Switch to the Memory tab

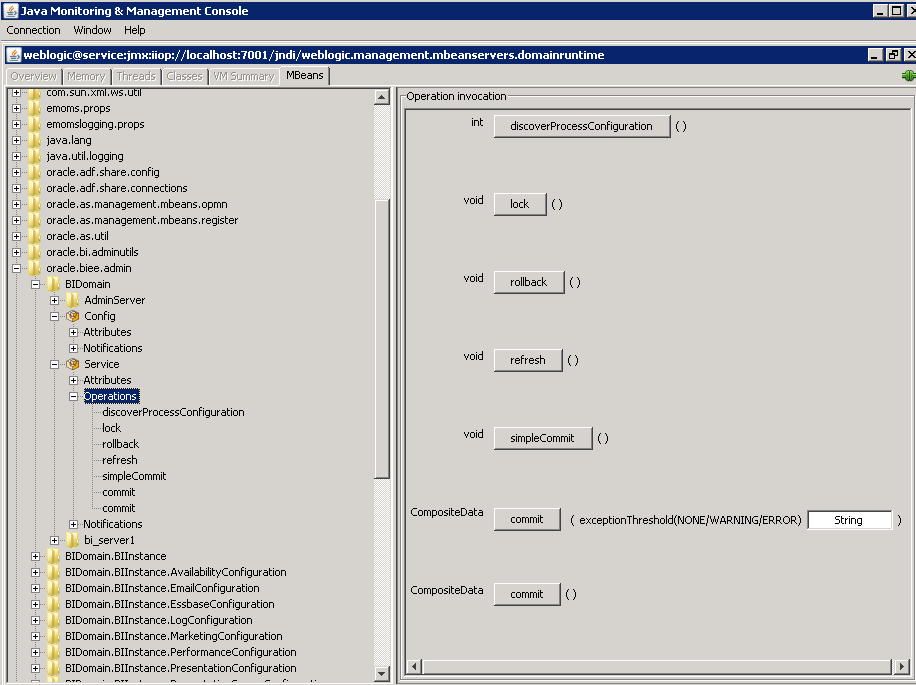(86, 77)
